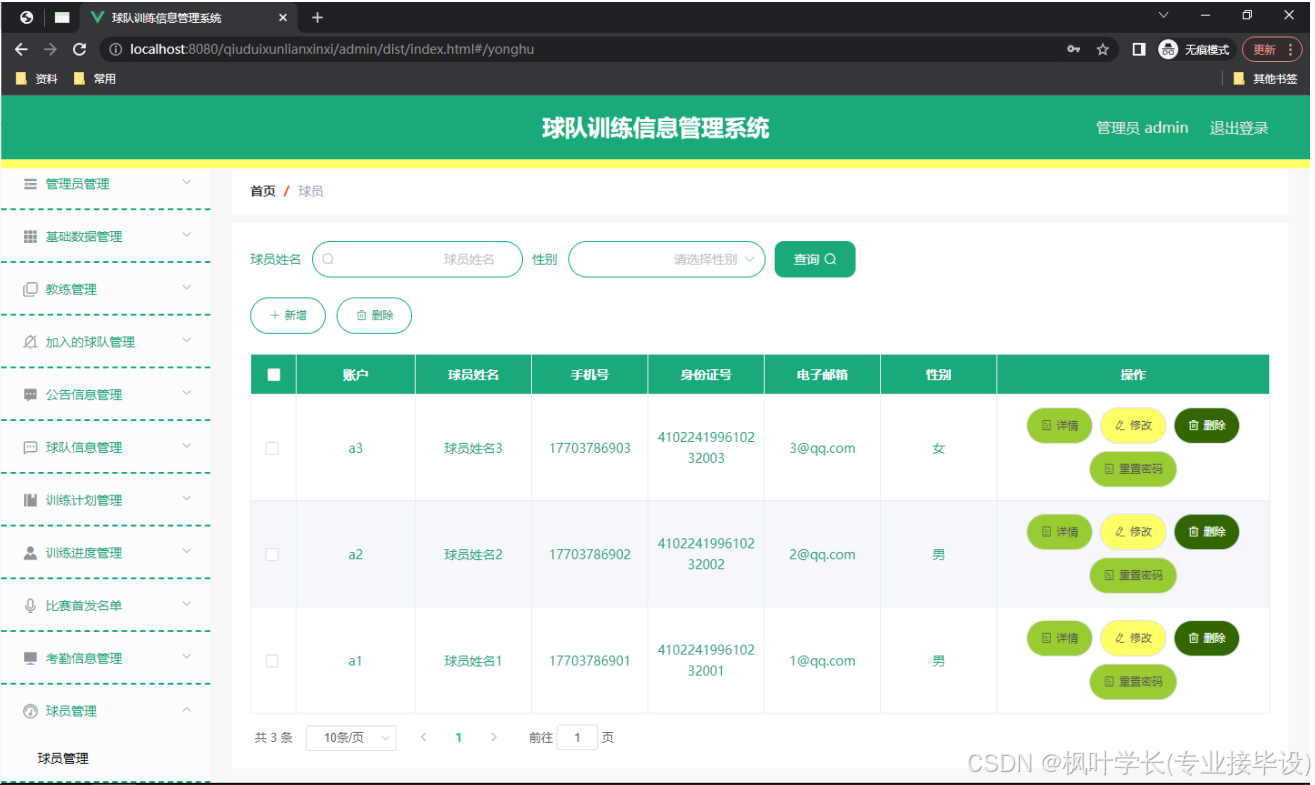1315x785 pixels.
Task: Click page number 1 in pagination
Action: click(x=459, y=738)
